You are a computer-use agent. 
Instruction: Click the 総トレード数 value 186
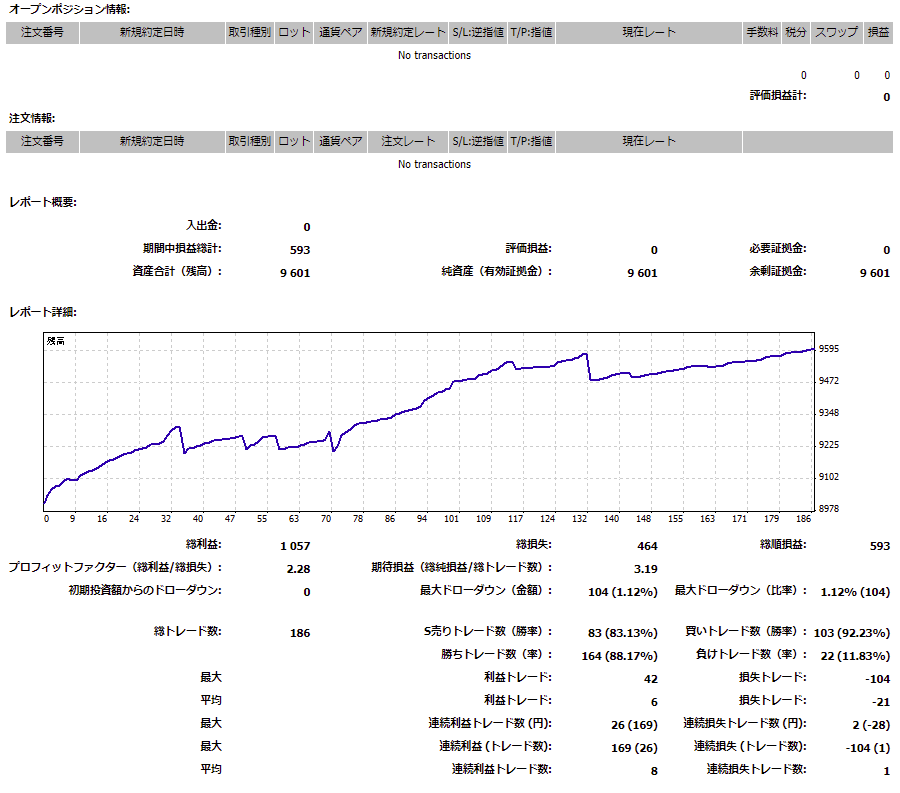pyautogui.click(x=298, y=633)
